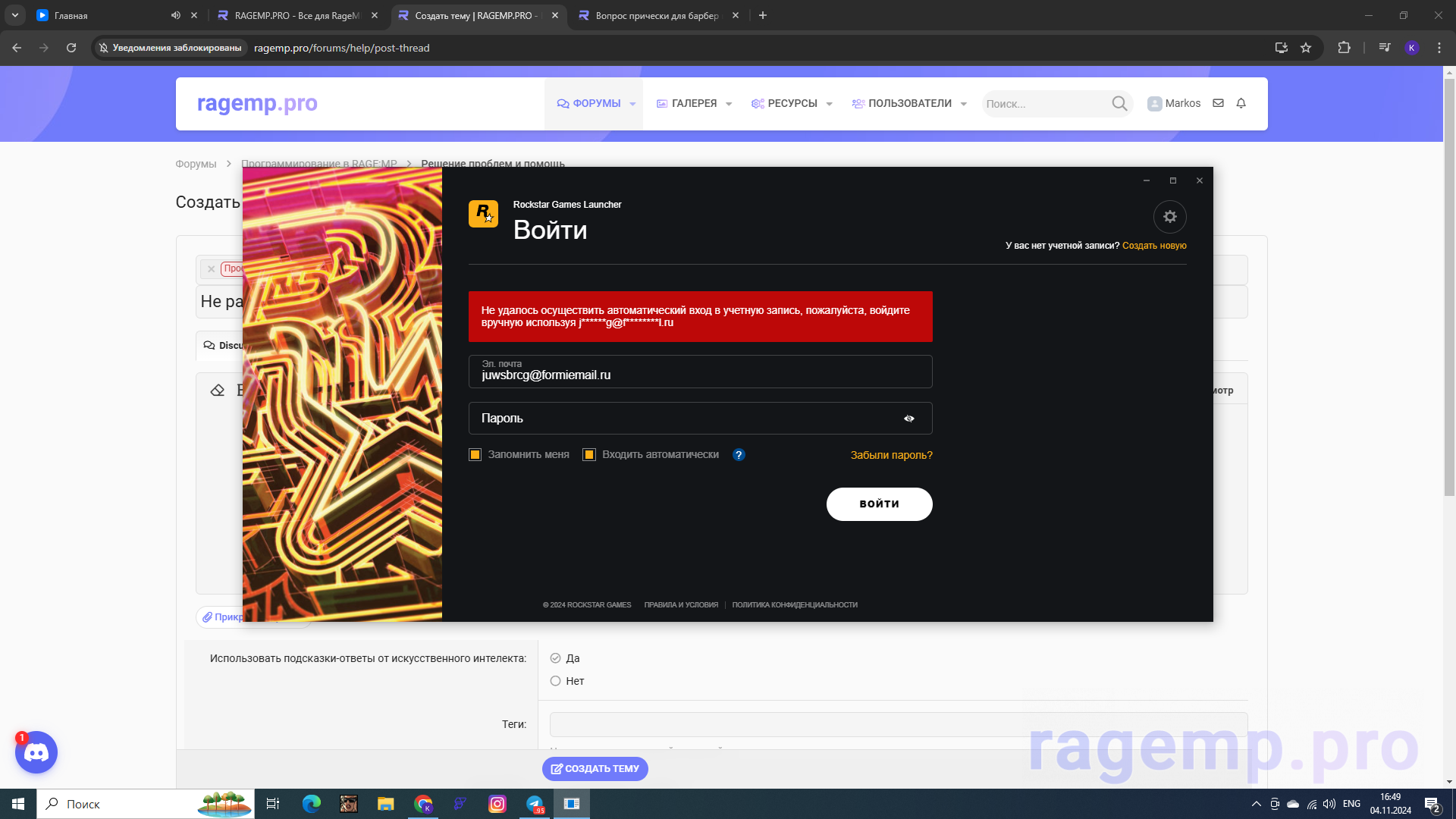The width and height of the screenshot is (1456, 819).
Task: Toggle password visibility eye icon
Action: click(x=908, y=419)
